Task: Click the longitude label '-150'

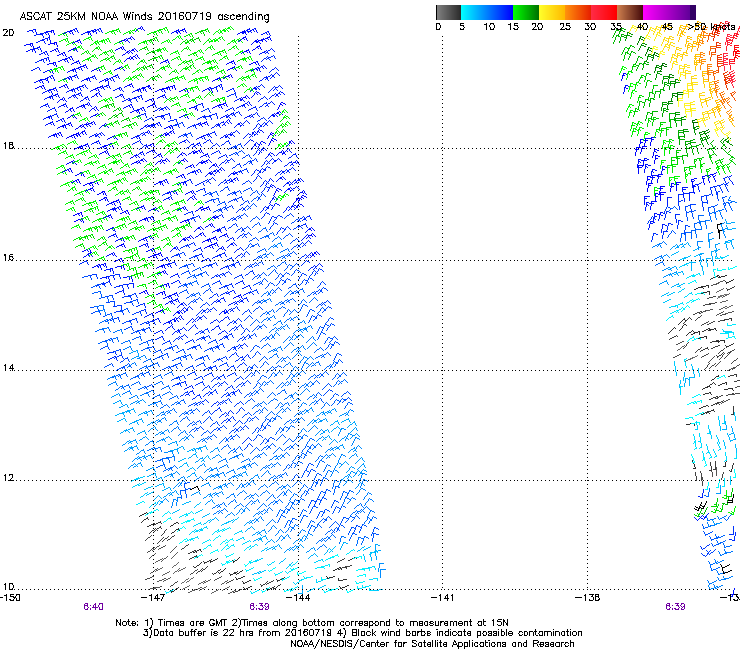Action: coord(10,598)
